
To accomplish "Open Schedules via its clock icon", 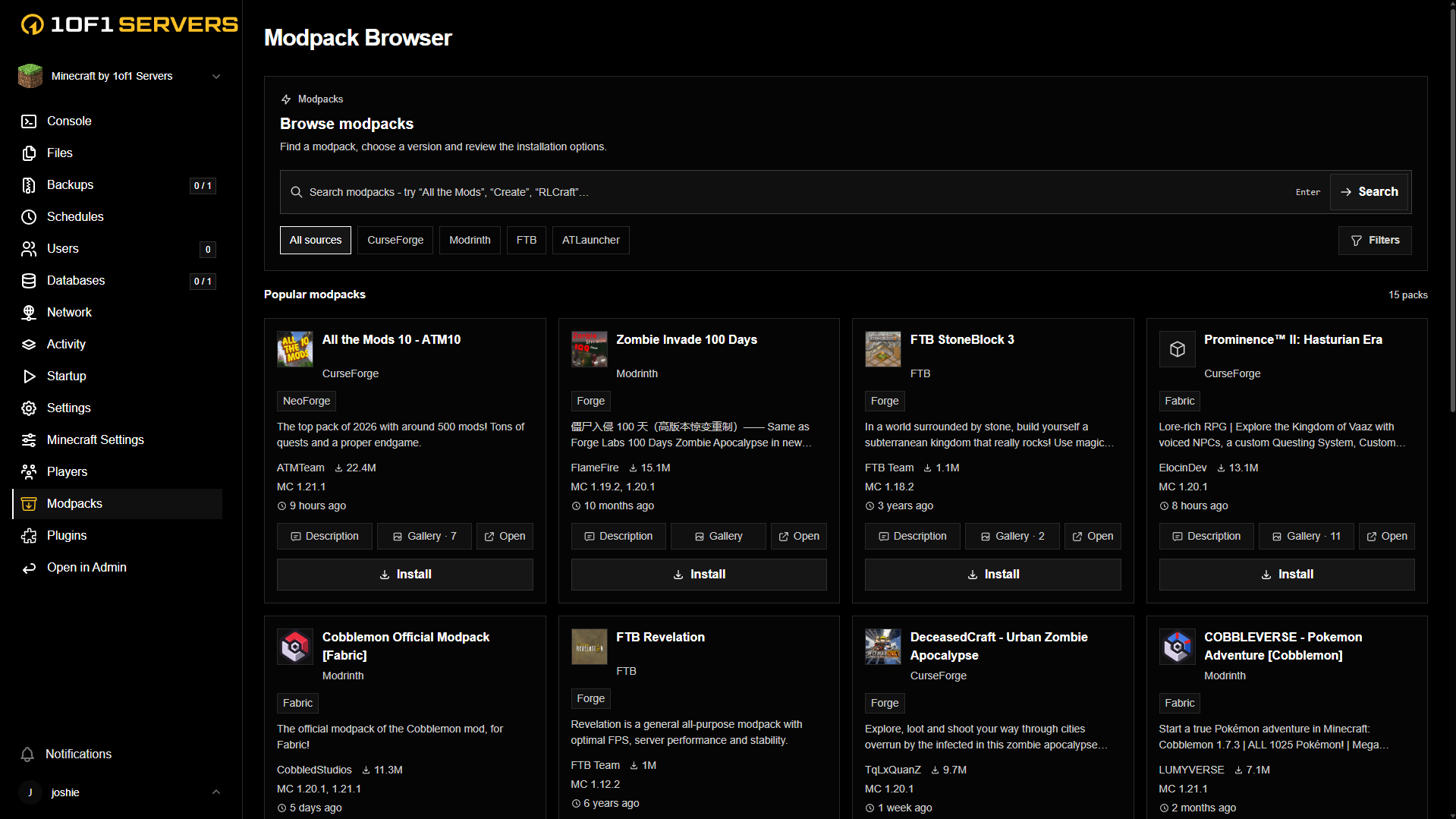I will coord(29,217).
